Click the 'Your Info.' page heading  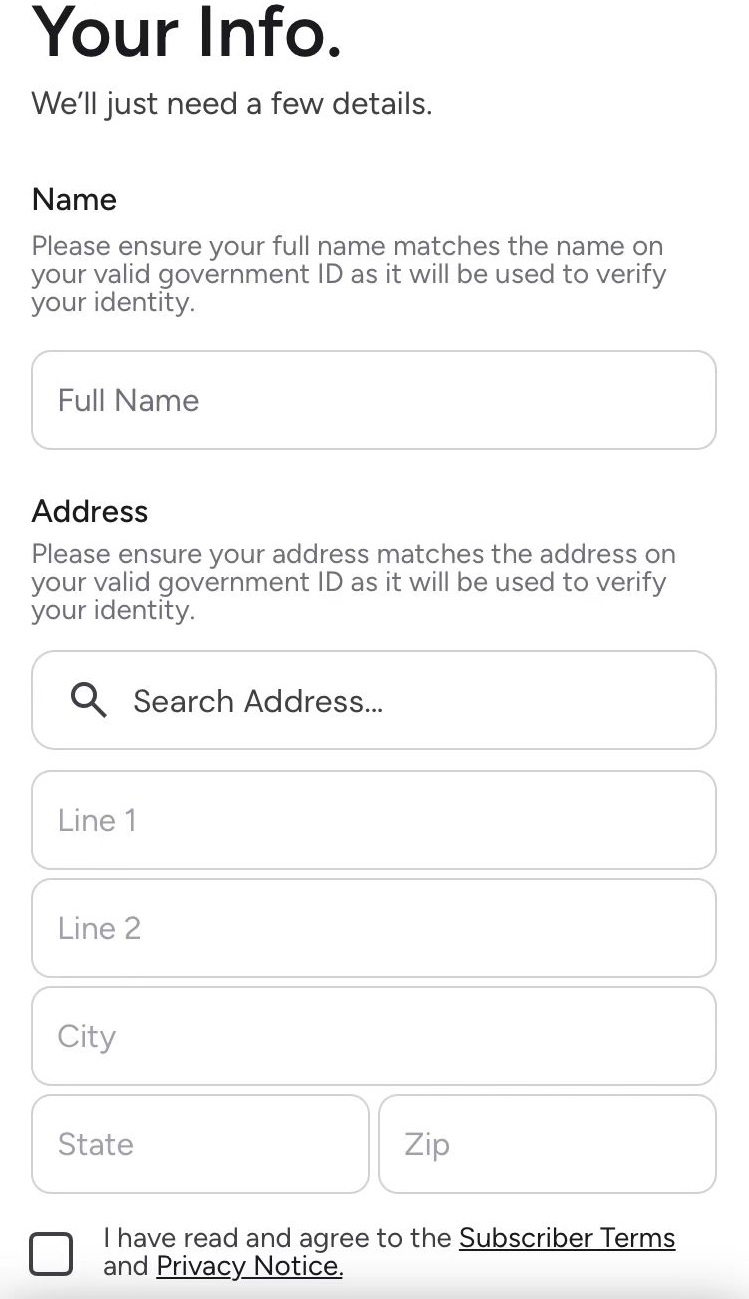coord(187,32)
